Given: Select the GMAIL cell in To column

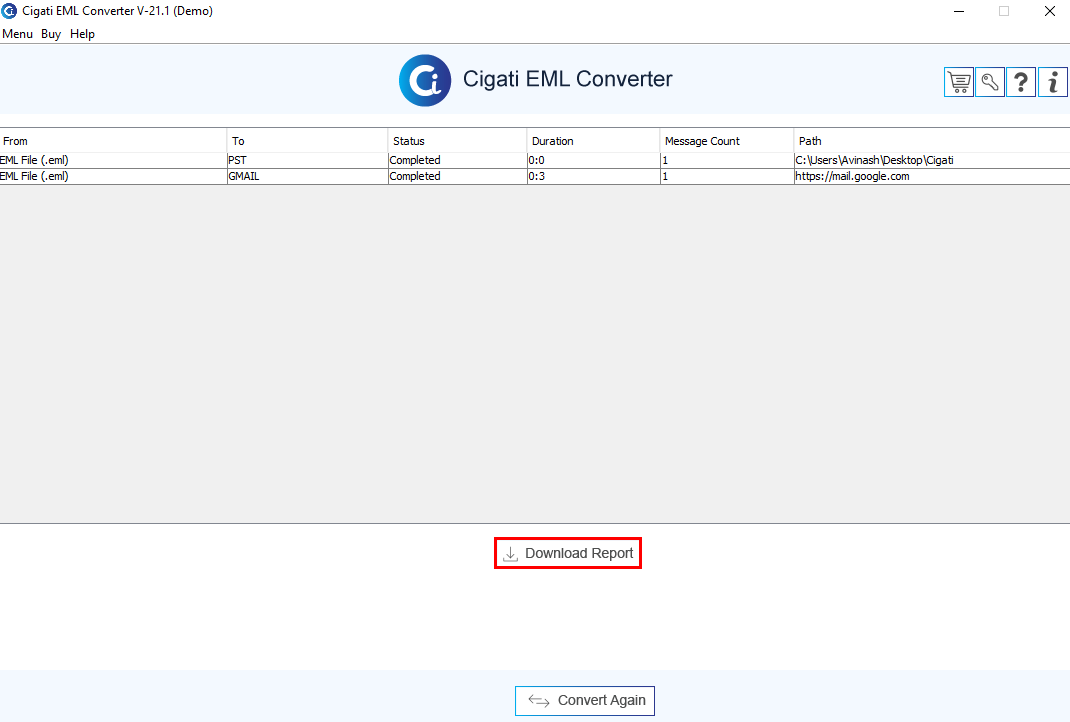Looking at the screenshot, I should [x=307, y=176].
